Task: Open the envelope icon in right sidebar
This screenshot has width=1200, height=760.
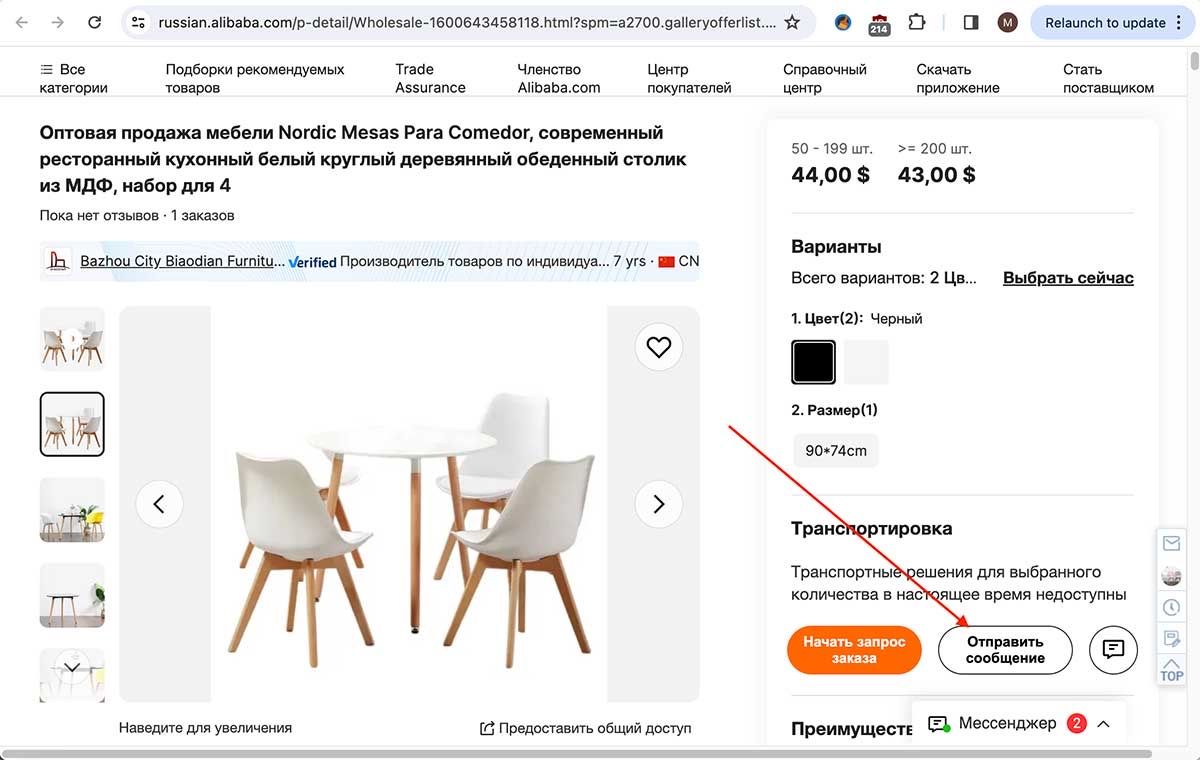Action: (1171, 543)
